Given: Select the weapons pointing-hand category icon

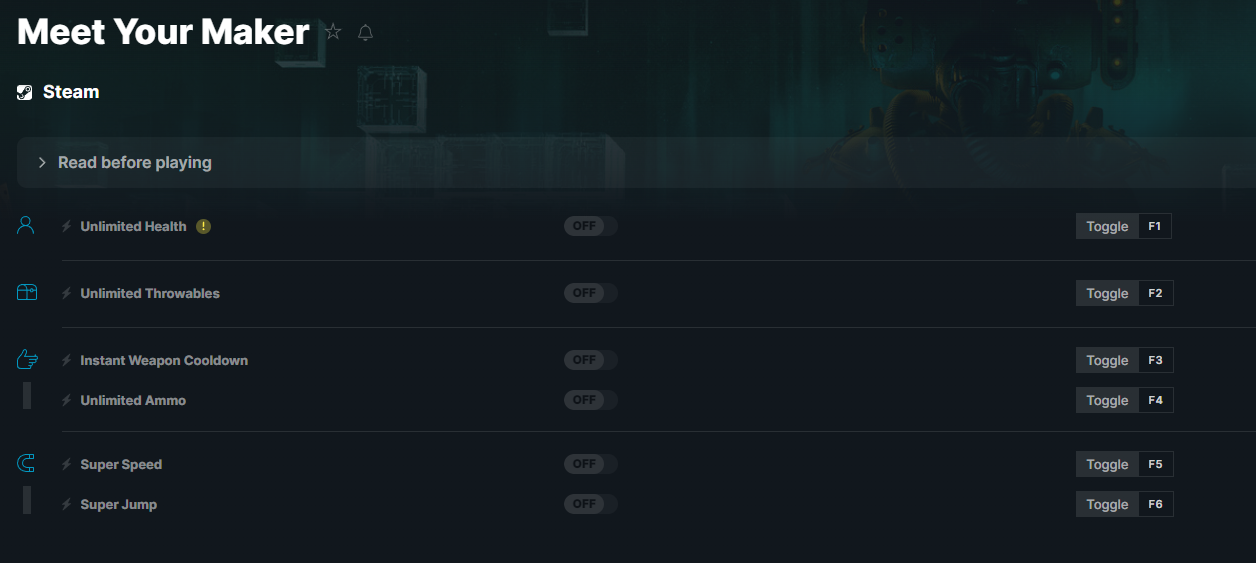Looking at the screenshot, I should tap(27, 359).
